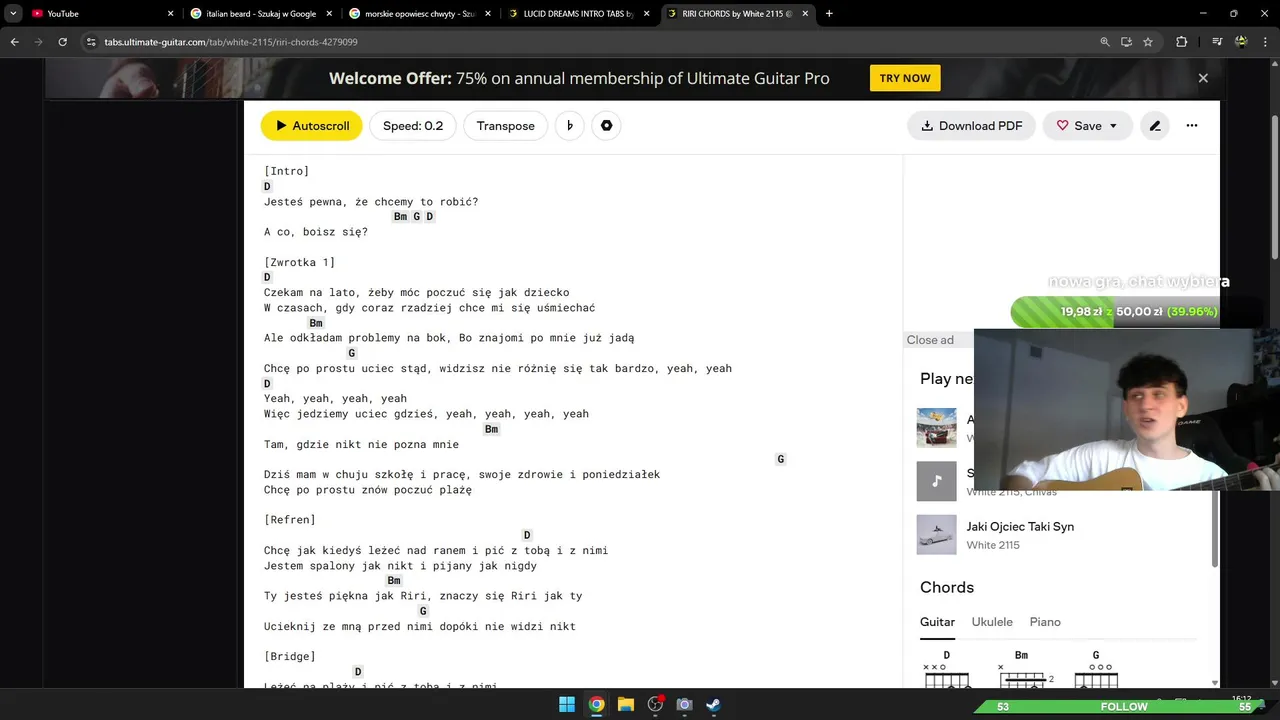Click the green FOLLOW goal bar
The height and width of the screenshot is (720, 1280).
[x=1124, y=707]
